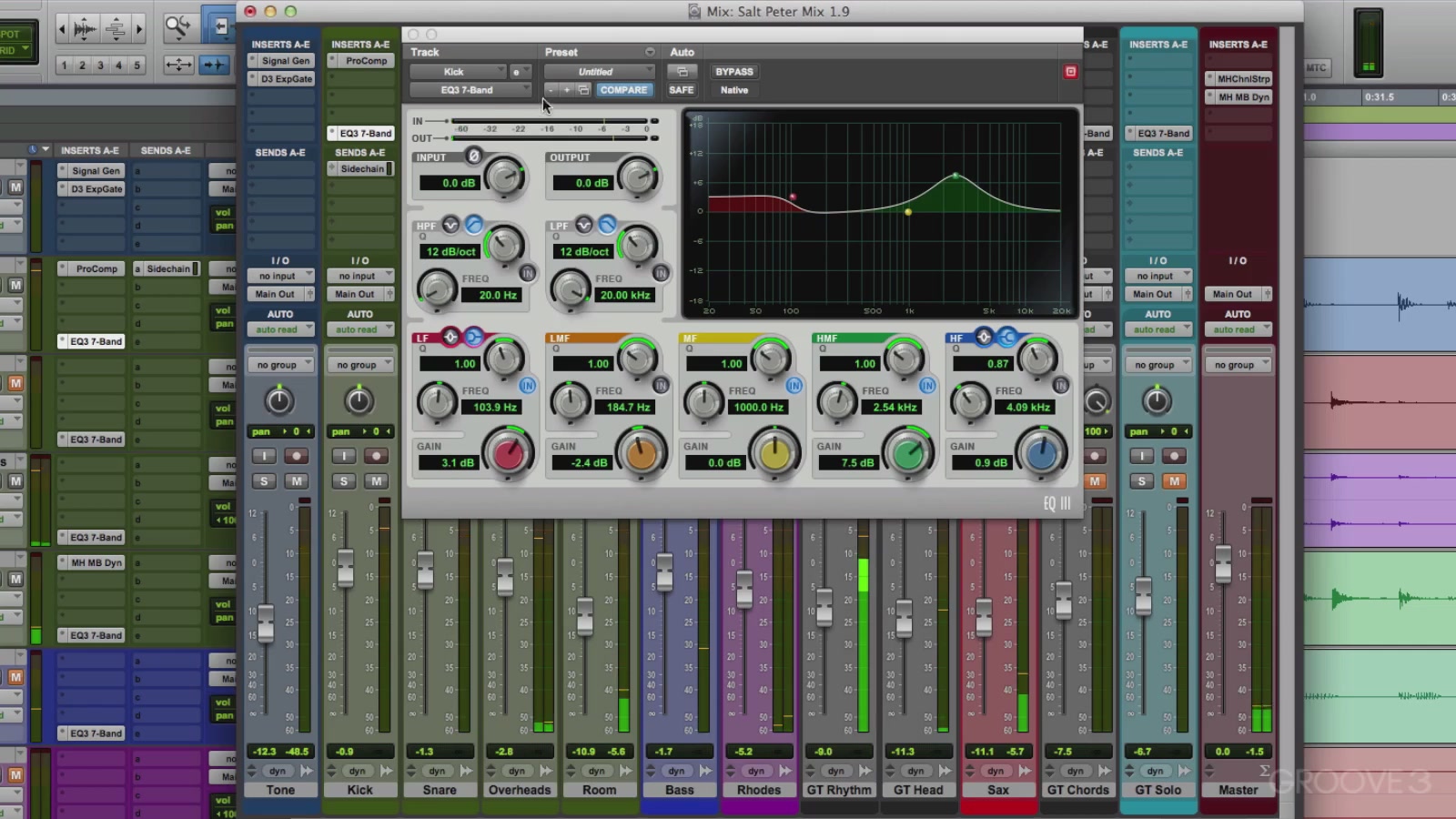This screenshot has width=1456, height=819.
Task: Select the HF band shelf type icon
Action: pos(1006,338)
